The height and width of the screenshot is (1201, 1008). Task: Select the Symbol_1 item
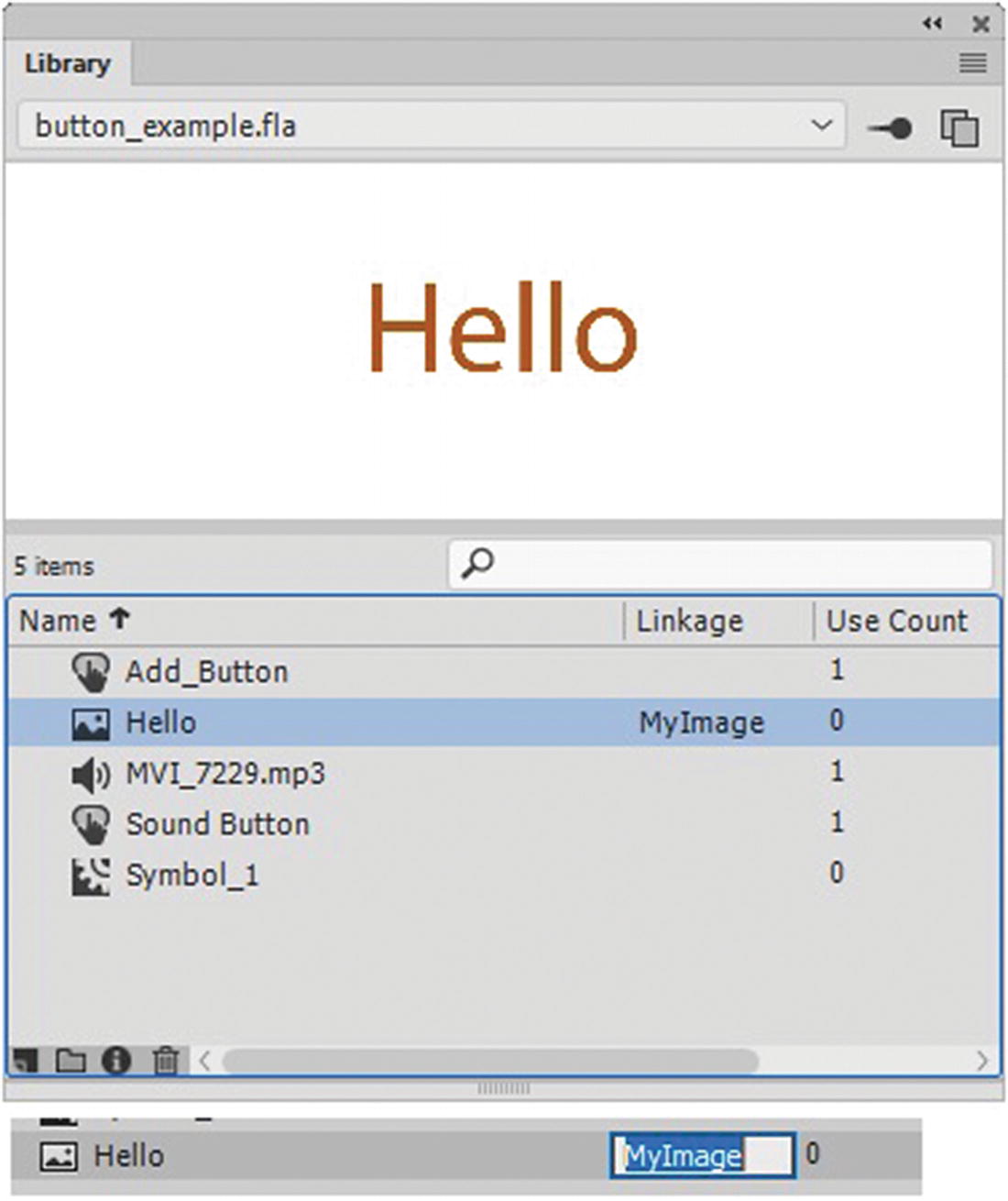[x=503, y=876]
